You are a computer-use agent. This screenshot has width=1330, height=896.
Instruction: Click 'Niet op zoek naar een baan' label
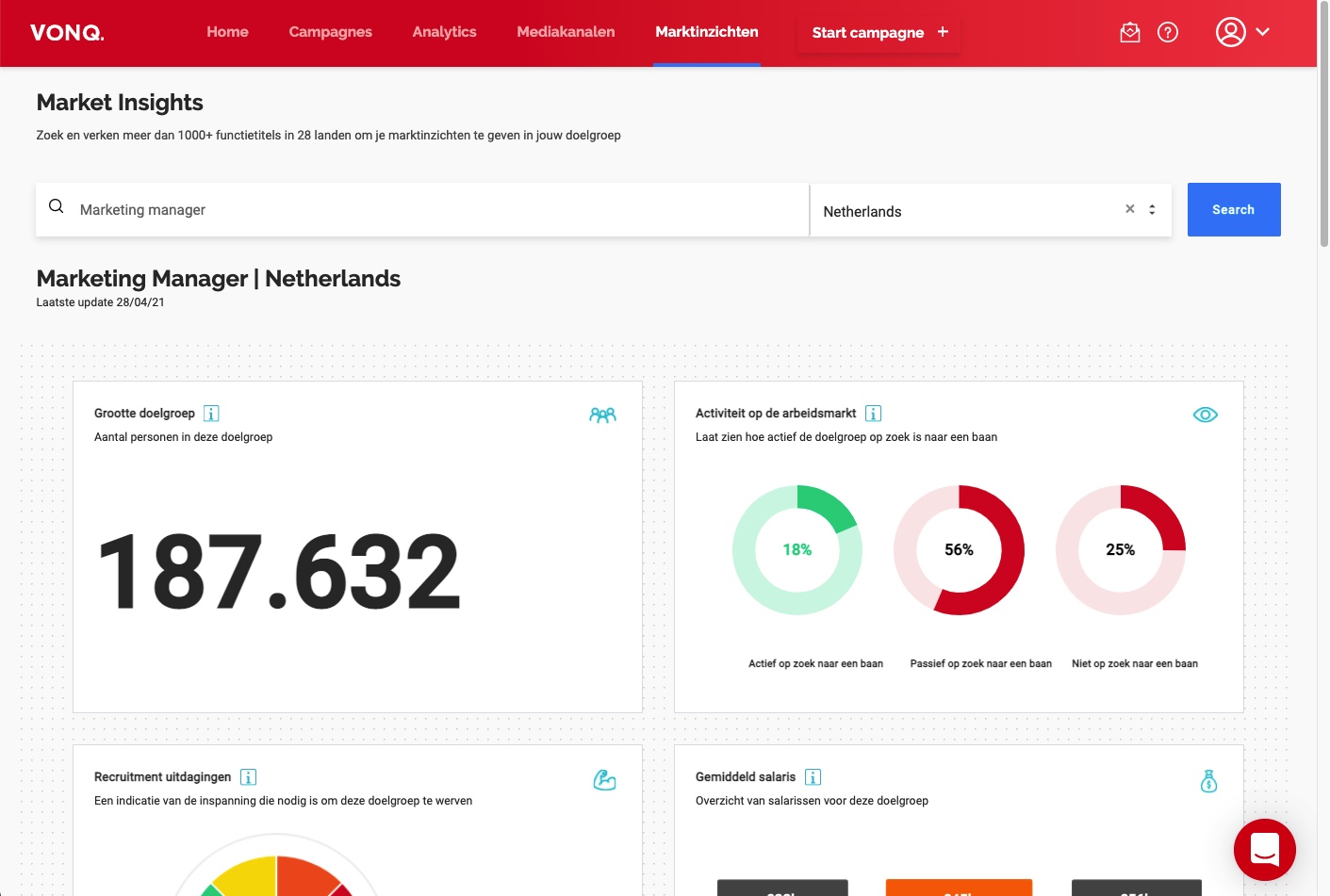[1134, 663]
